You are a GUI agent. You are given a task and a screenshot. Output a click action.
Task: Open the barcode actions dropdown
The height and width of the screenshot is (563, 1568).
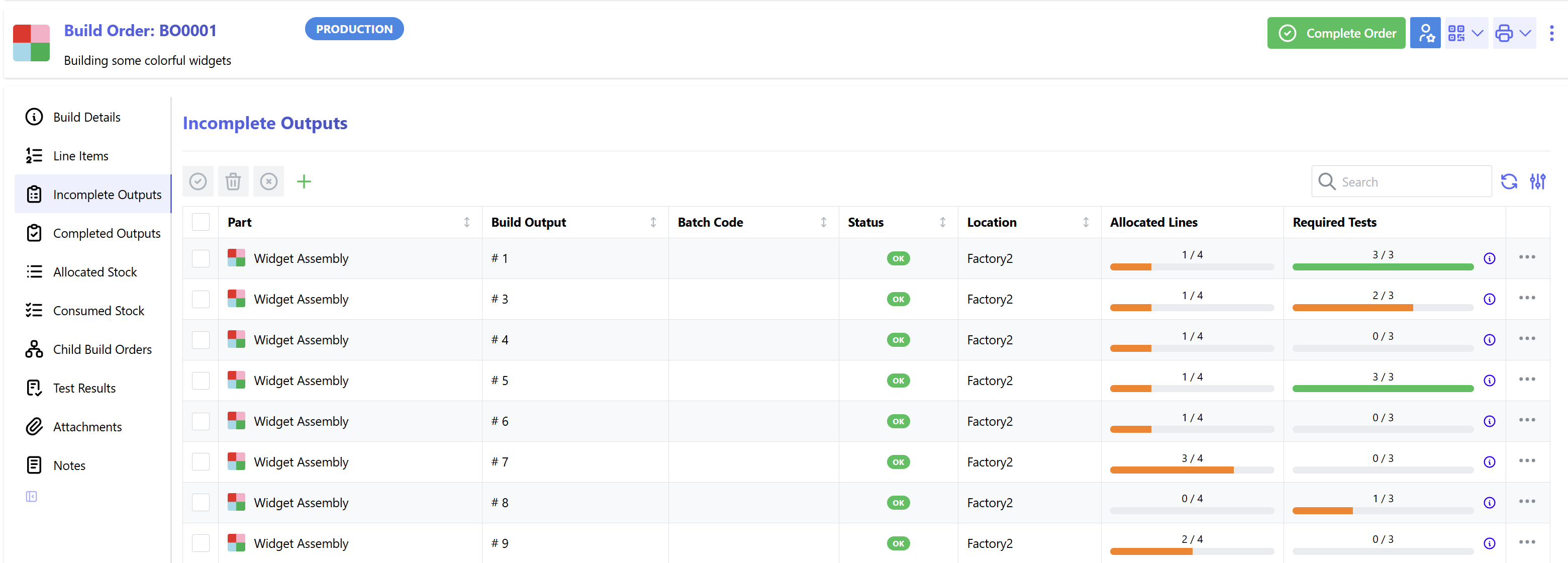point(1466,33)
